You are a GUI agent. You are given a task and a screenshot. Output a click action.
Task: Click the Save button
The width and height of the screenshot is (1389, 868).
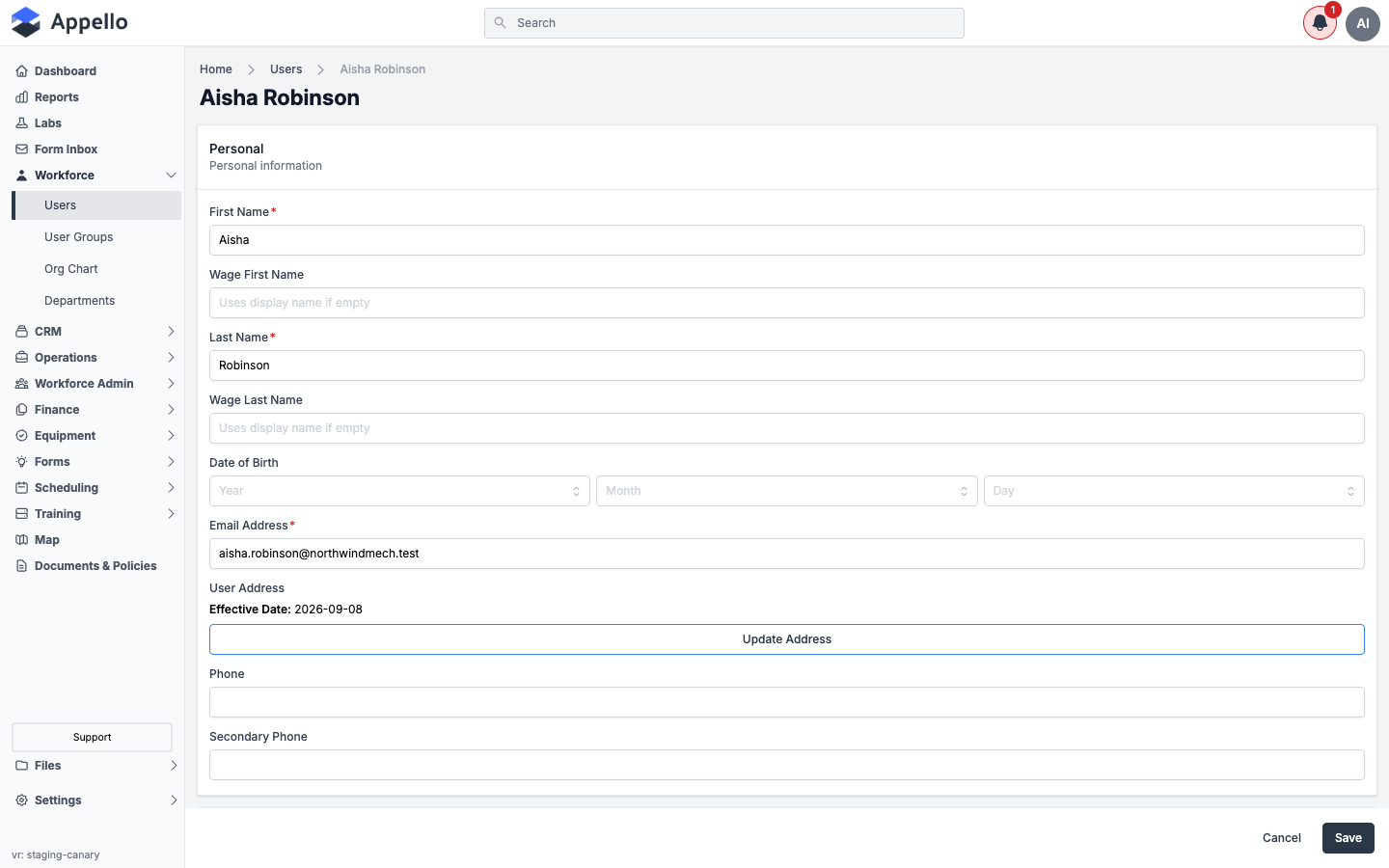tap(1348, 838)
